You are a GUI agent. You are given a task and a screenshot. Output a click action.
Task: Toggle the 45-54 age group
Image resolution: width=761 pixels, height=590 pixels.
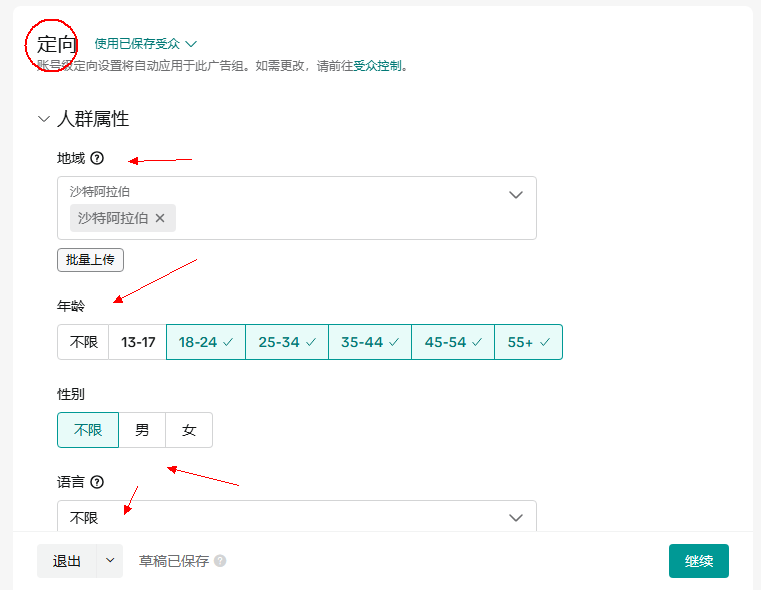(x=452, y=342)
